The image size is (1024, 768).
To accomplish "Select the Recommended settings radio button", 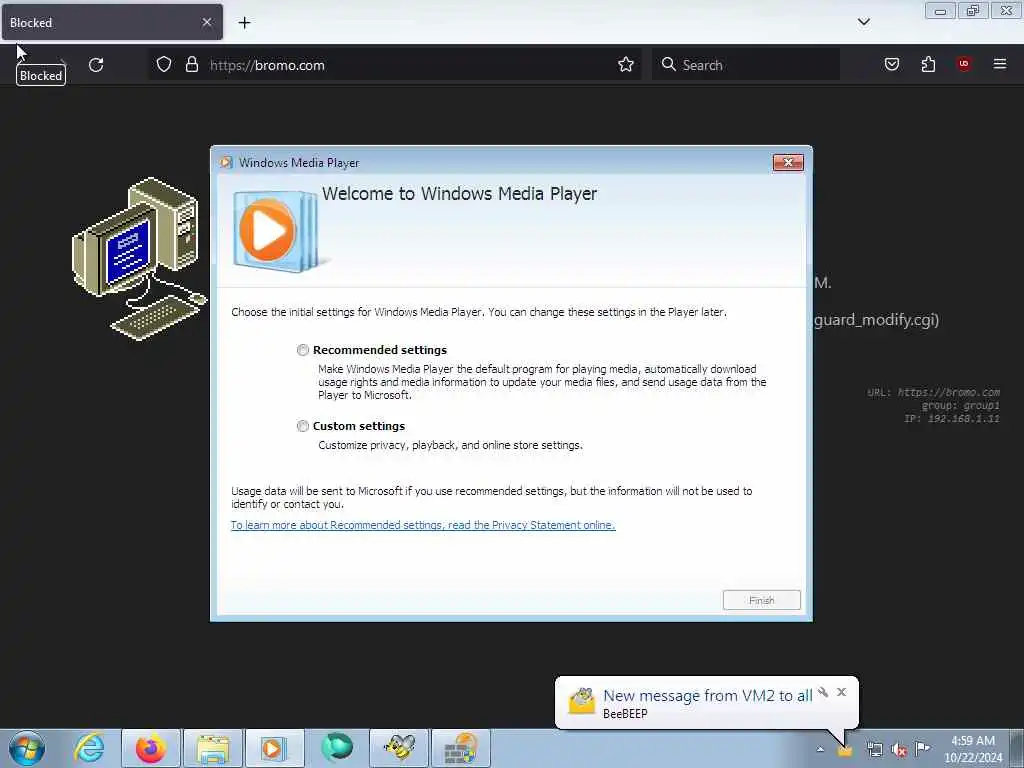I will click(x=302, y=350).
